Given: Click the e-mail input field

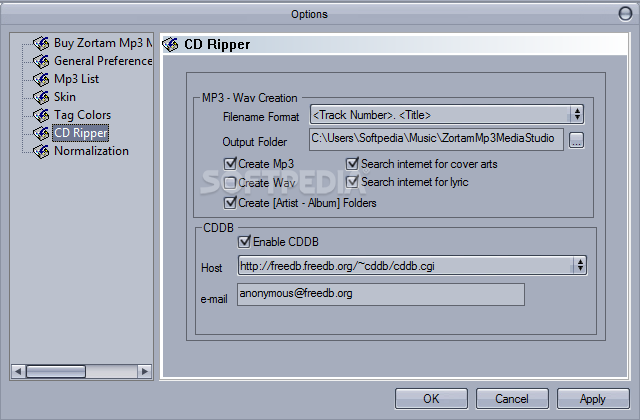Looking at the screenshot, I should 381,294.
